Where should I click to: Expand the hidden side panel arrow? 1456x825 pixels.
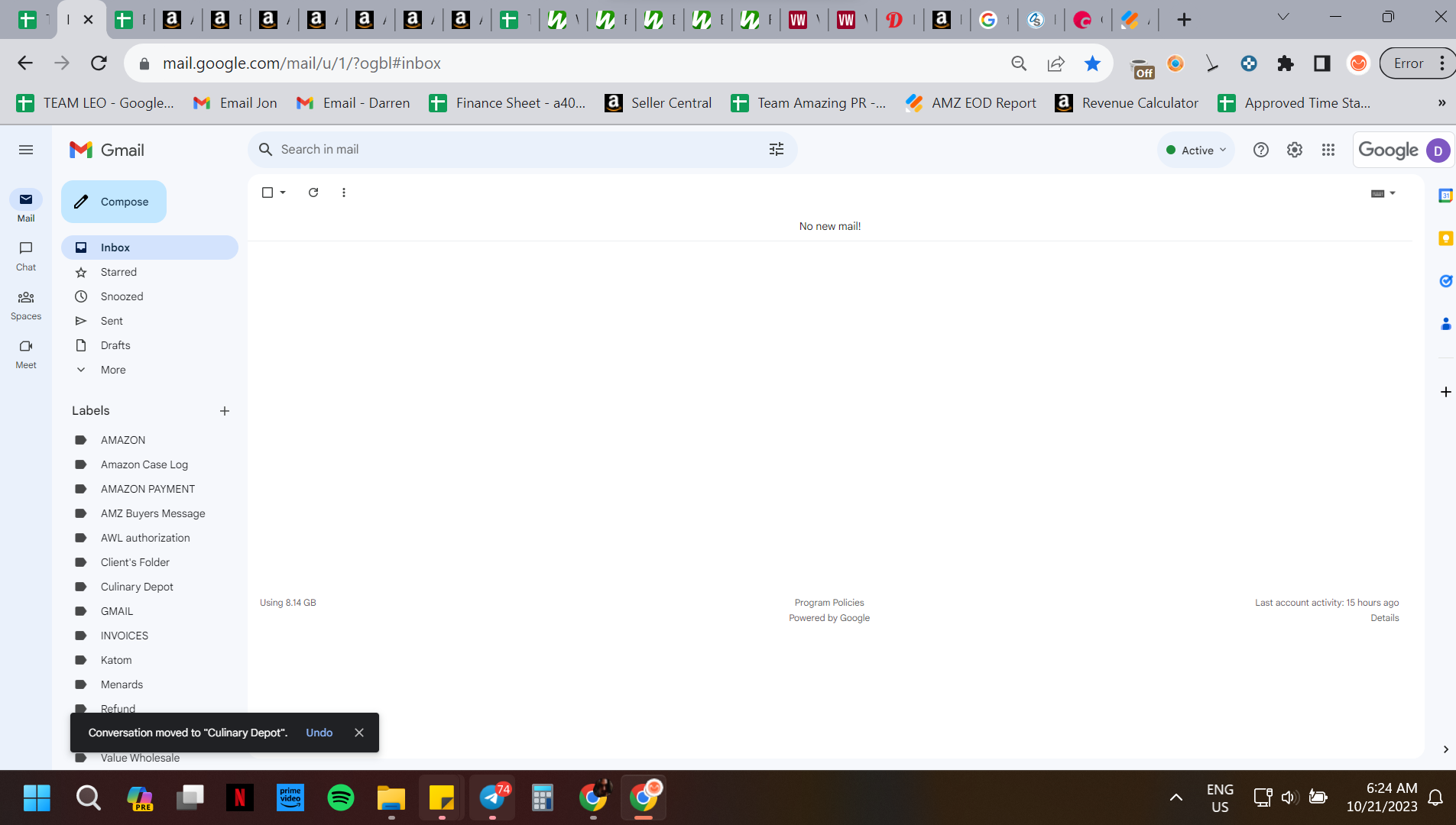tap(1445, 749)
